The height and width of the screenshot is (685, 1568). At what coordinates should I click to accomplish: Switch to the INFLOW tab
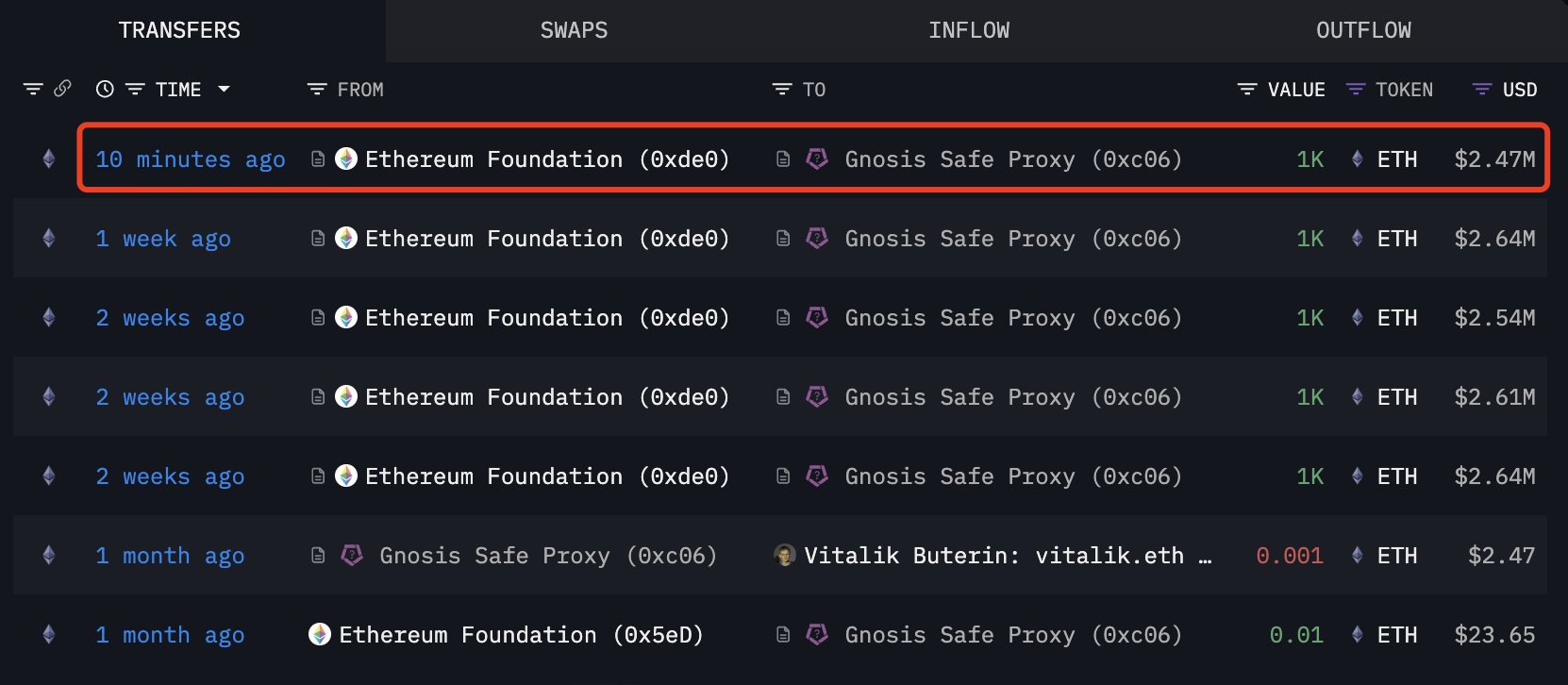[969, 30]
